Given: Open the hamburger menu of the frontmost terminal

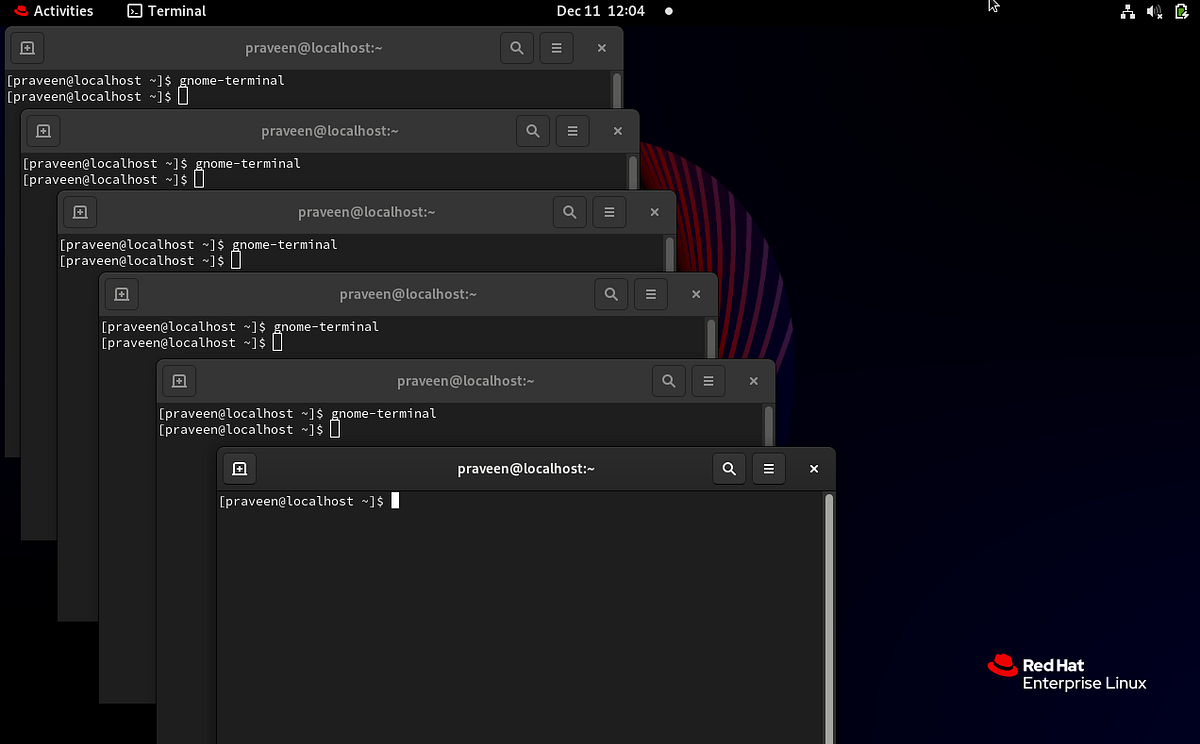Looking at the screenshot, I should [768, 468].
